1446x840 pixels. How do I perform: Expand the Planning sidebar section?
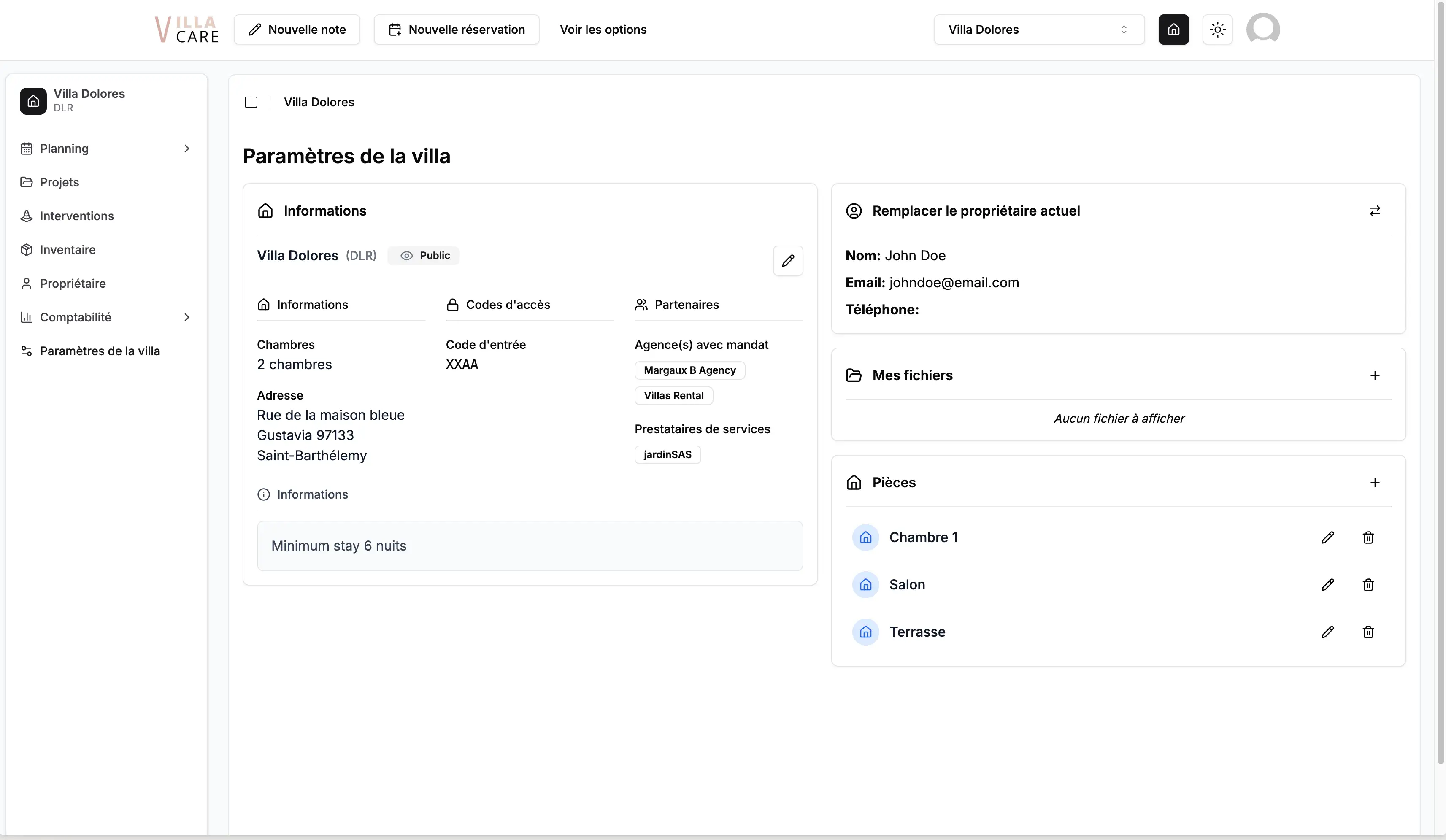[x=186, y=149]
